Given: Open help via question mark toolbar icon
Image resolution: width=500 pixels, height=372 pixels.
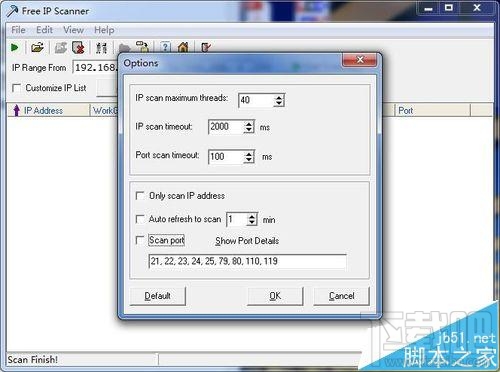Looking at the screenshot, I should click(x=165, y=47).
